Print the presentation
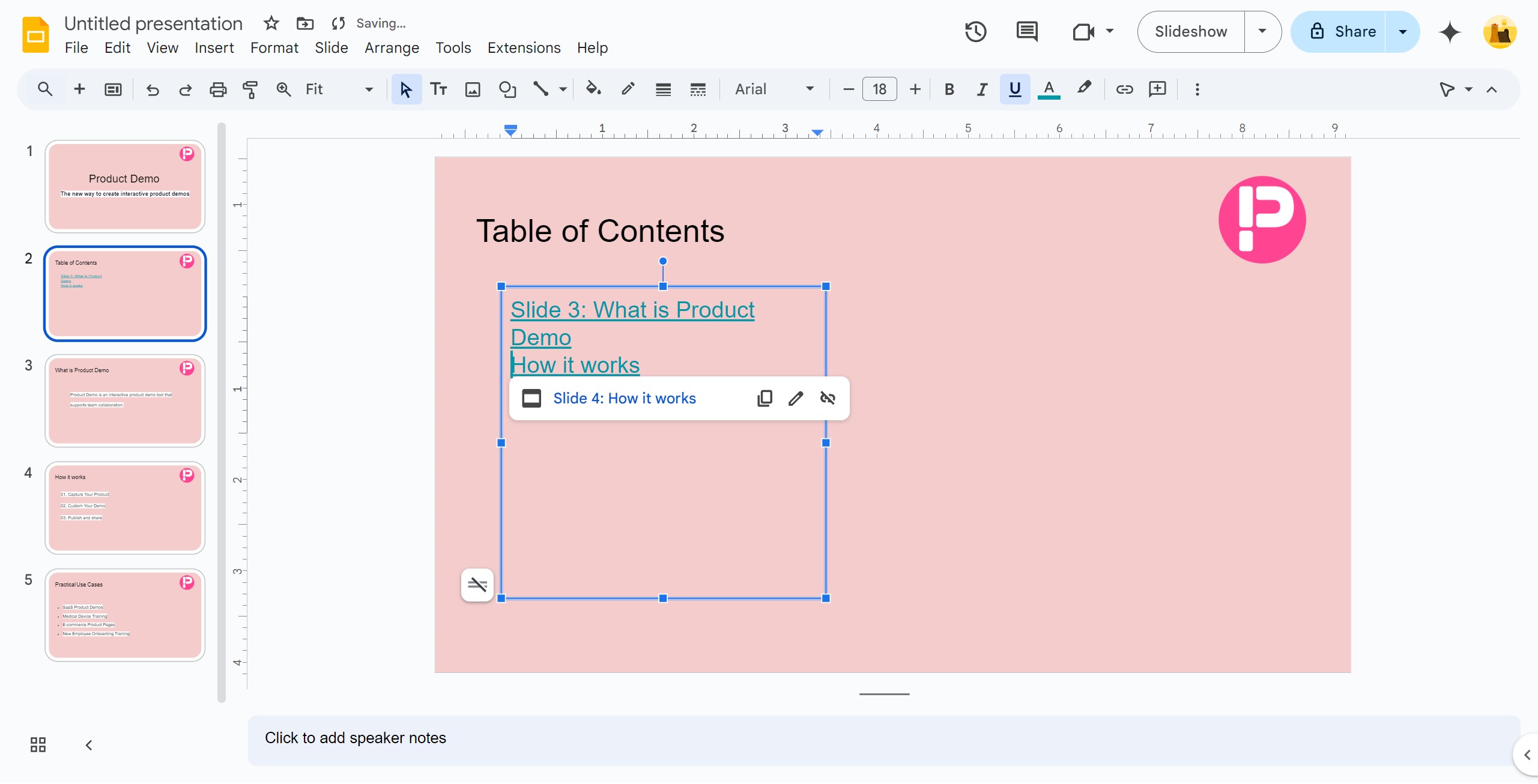The height and width of the screenshot is (784, 1538). tap(218, 89)
